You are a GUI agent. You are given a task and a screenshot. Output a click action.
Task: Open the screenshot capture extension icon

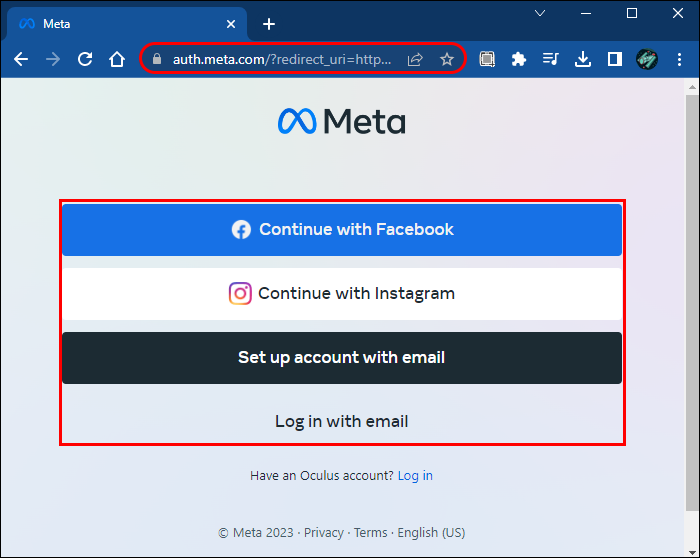(487, 59)
